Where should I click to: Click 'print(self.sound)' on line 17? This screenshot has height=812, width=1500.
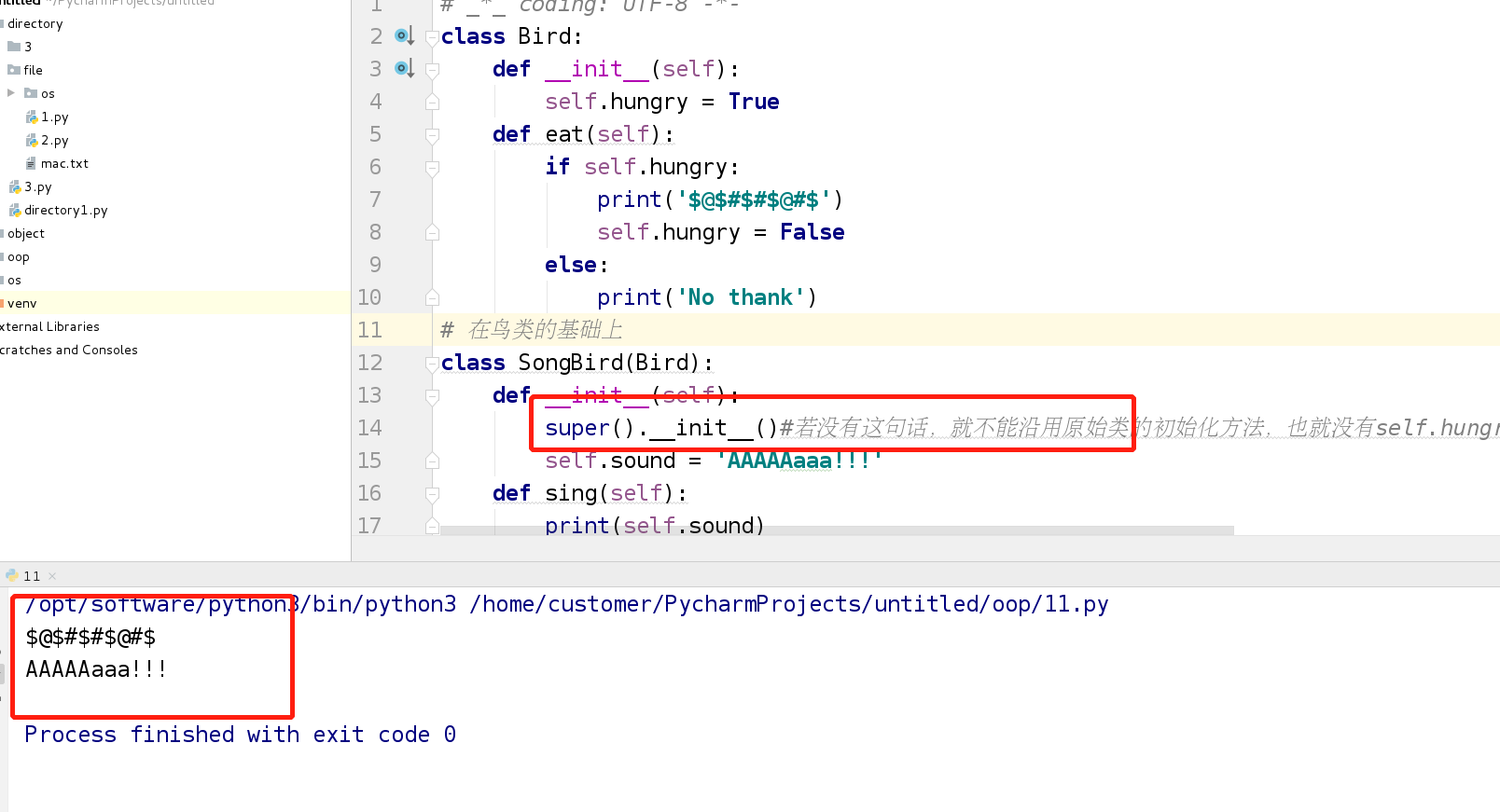click(655, 526)
